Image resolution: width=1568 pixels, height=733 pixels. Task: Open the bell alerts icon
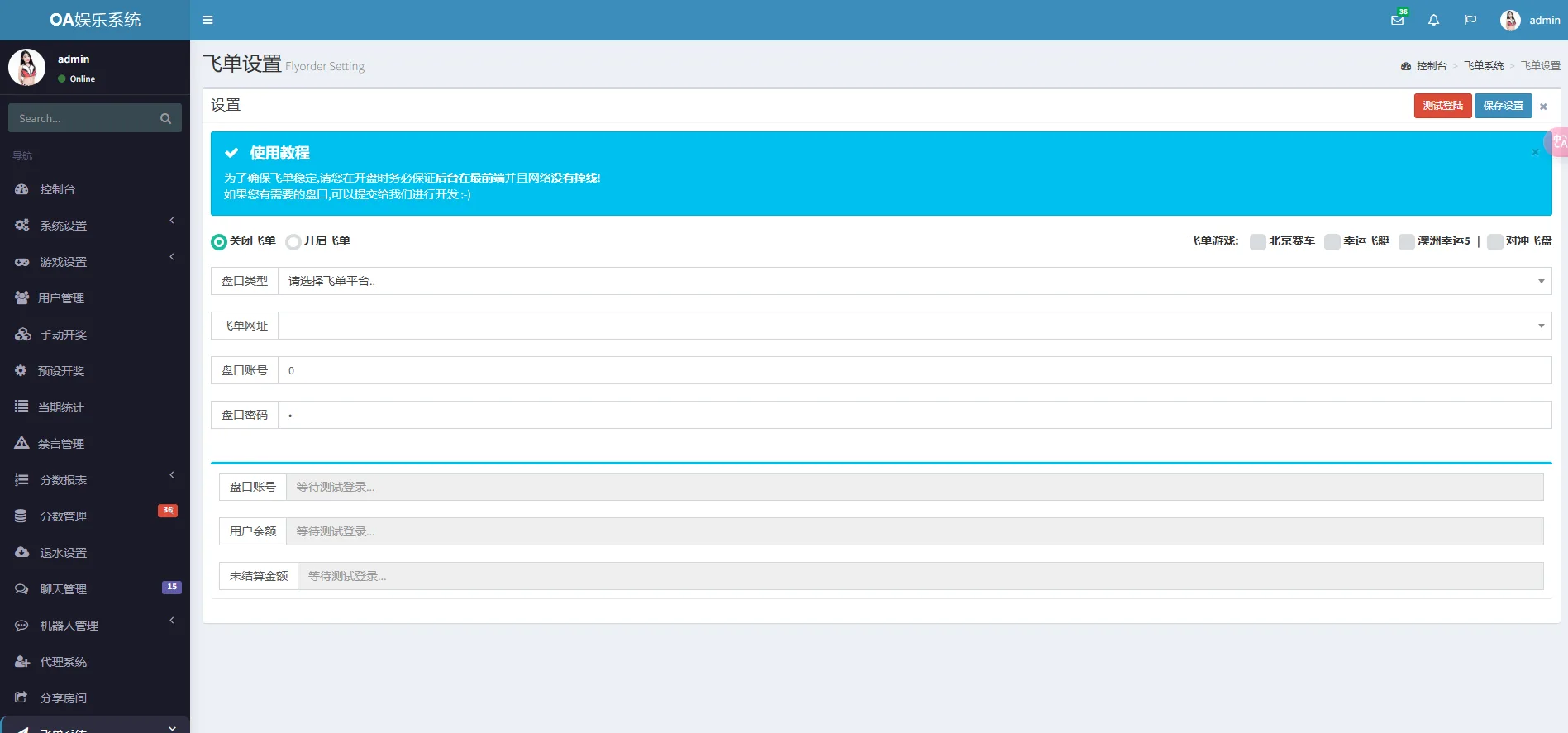point(1433,20)
